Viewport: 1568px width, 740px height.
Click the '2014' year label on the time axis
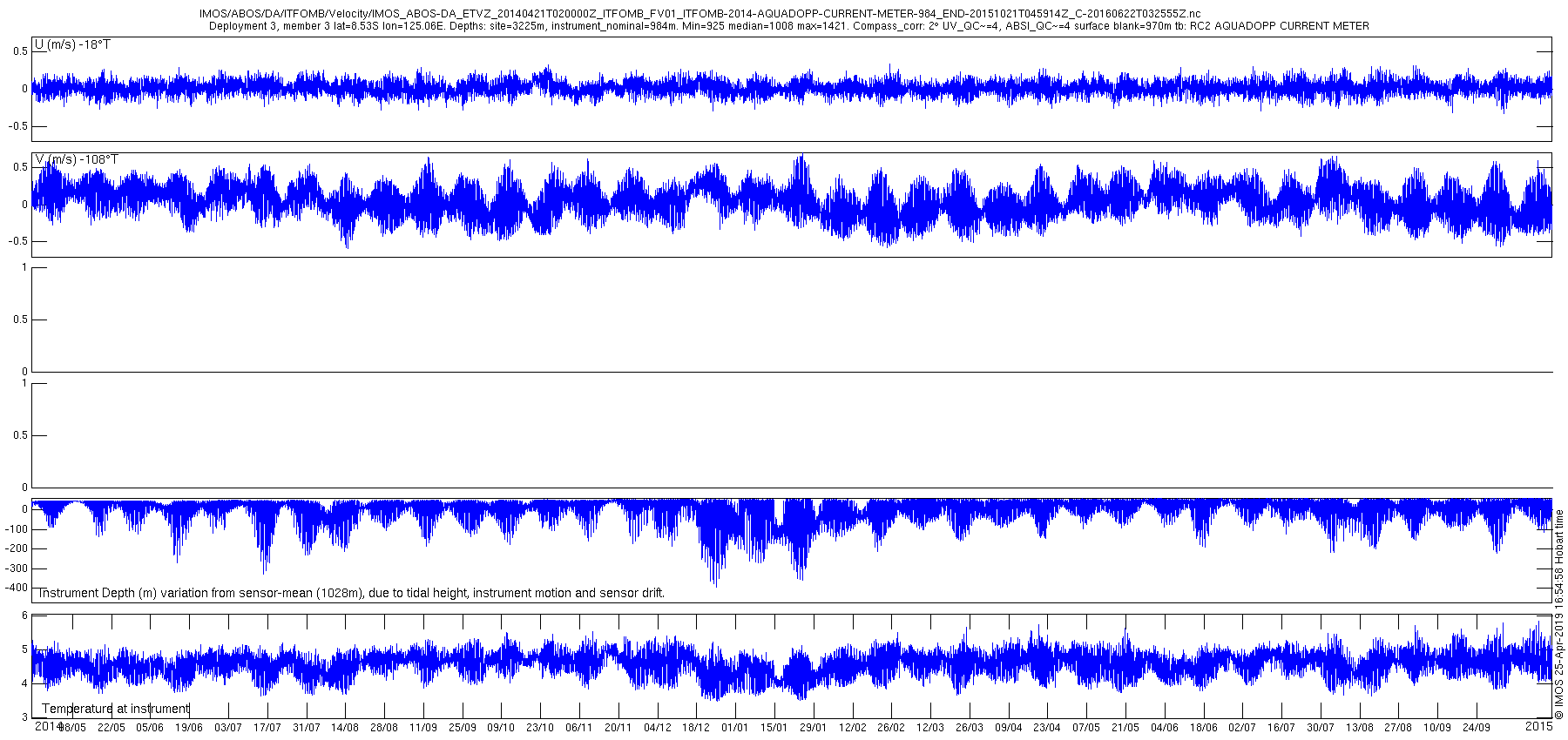point(48,726)
